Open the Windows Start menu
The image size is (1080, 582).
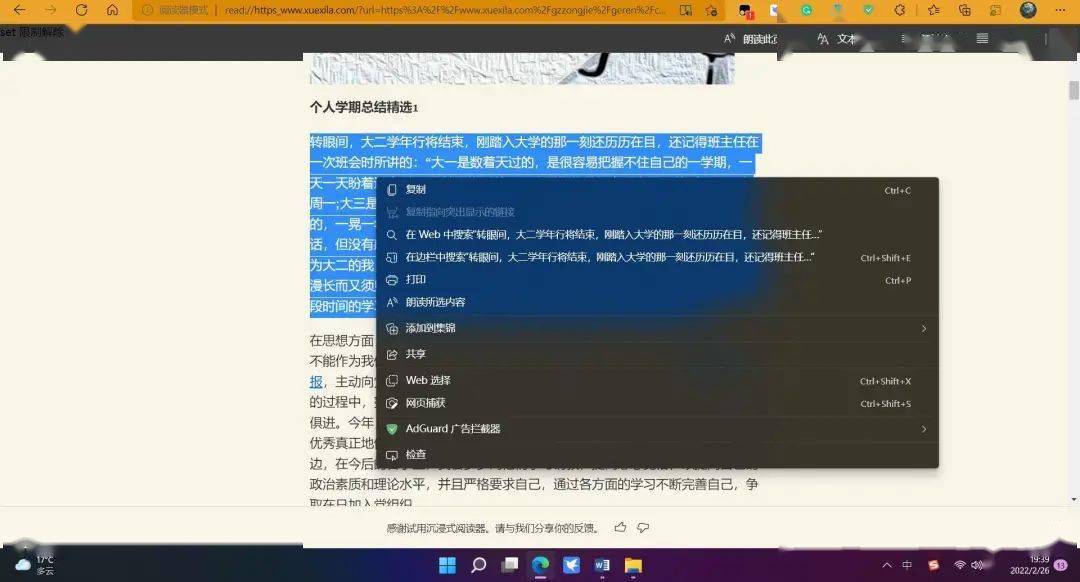(x=447, y=565)
